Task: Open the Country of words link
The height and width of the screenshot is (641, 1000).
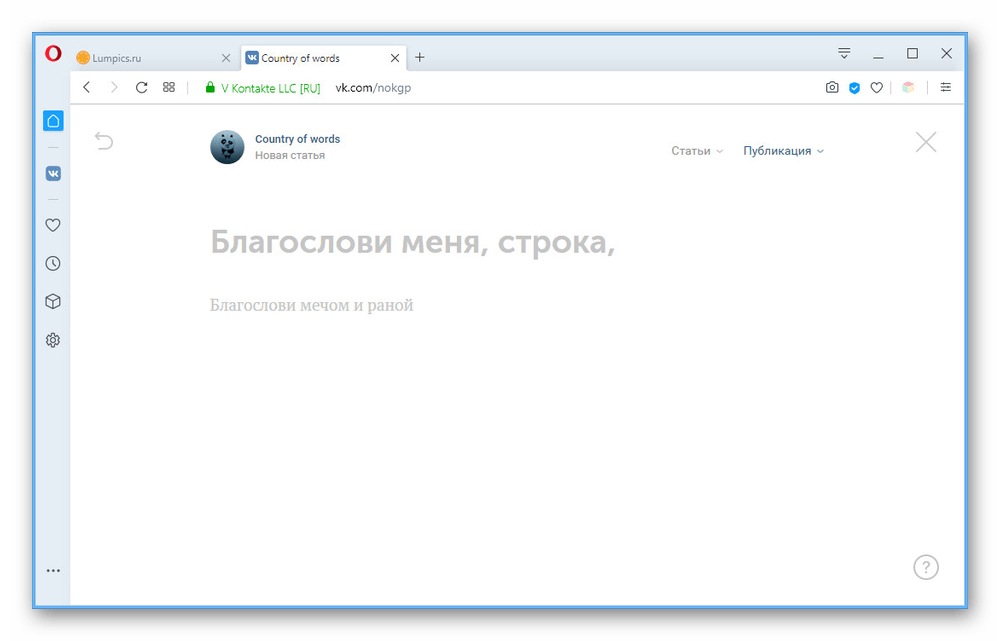Action: (297, 139)
